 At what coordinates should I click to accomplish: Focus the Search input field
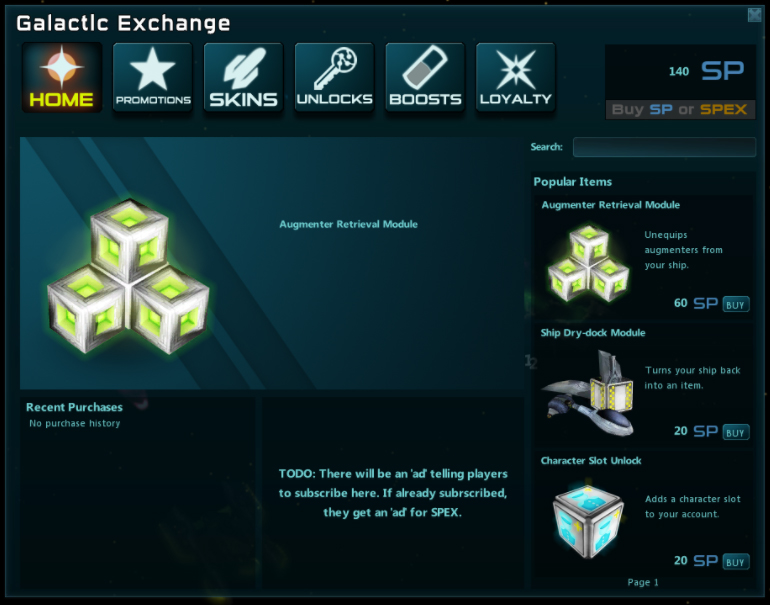[664, 147]
